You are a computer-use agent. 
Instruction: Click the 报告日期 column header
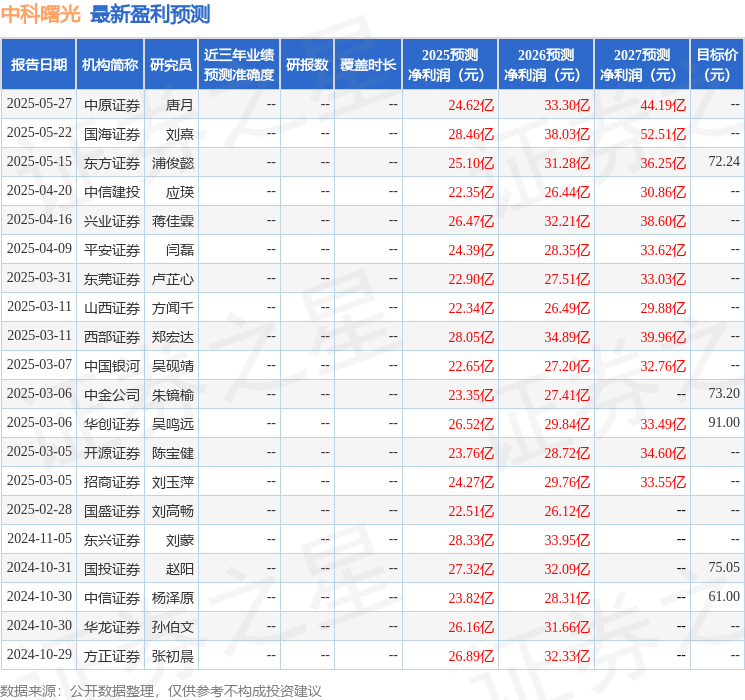click(38, 65)
